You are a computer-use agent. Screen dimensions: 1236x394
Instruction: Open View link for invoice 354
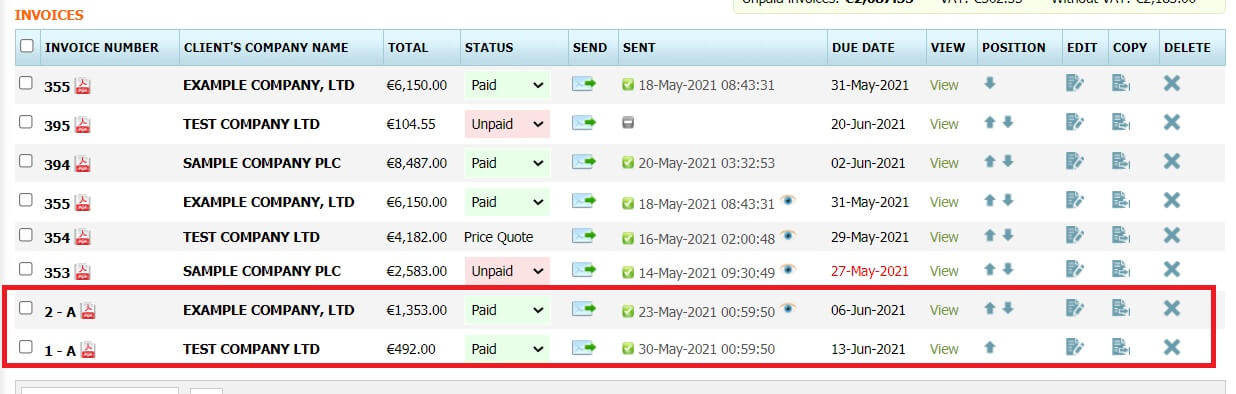(x=944, y=238)
